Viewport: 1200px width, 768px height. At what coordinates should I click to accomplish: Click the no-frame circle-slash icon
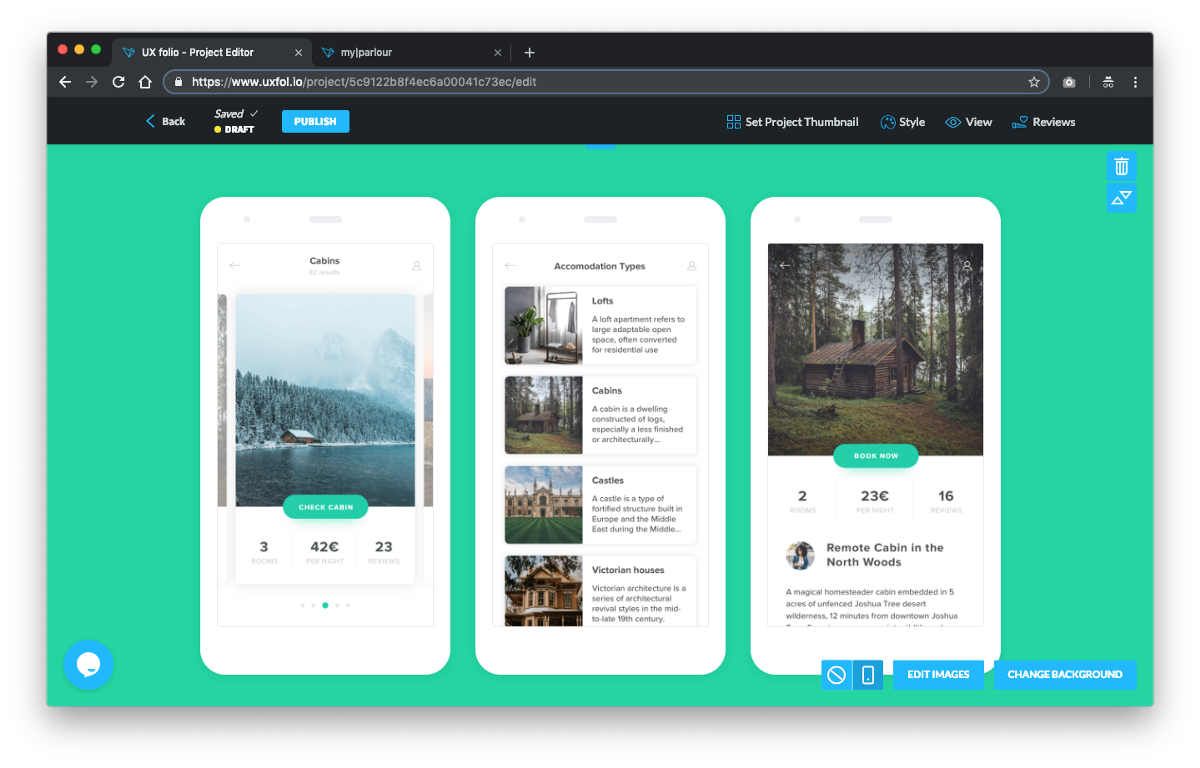click(x=836, y=674)
